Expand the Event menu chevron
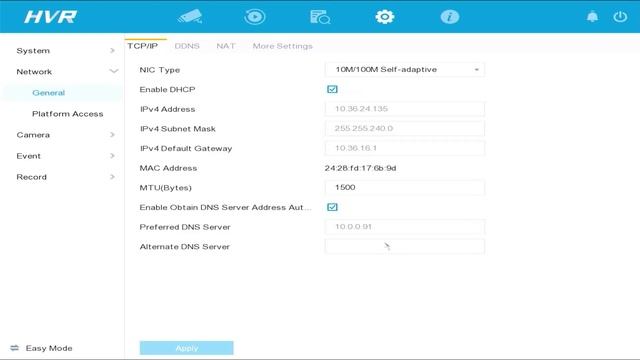This screenshot has width=640, height=360. pos(112,156)
